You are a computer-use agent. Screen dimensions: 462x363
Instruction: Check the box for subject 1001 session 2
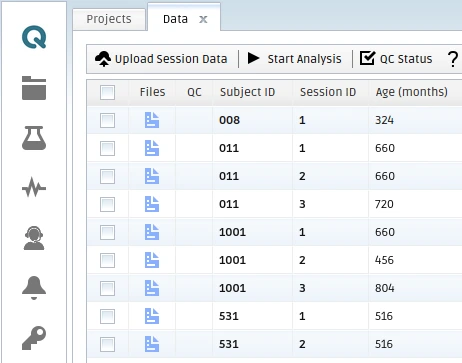pos(107,260)
